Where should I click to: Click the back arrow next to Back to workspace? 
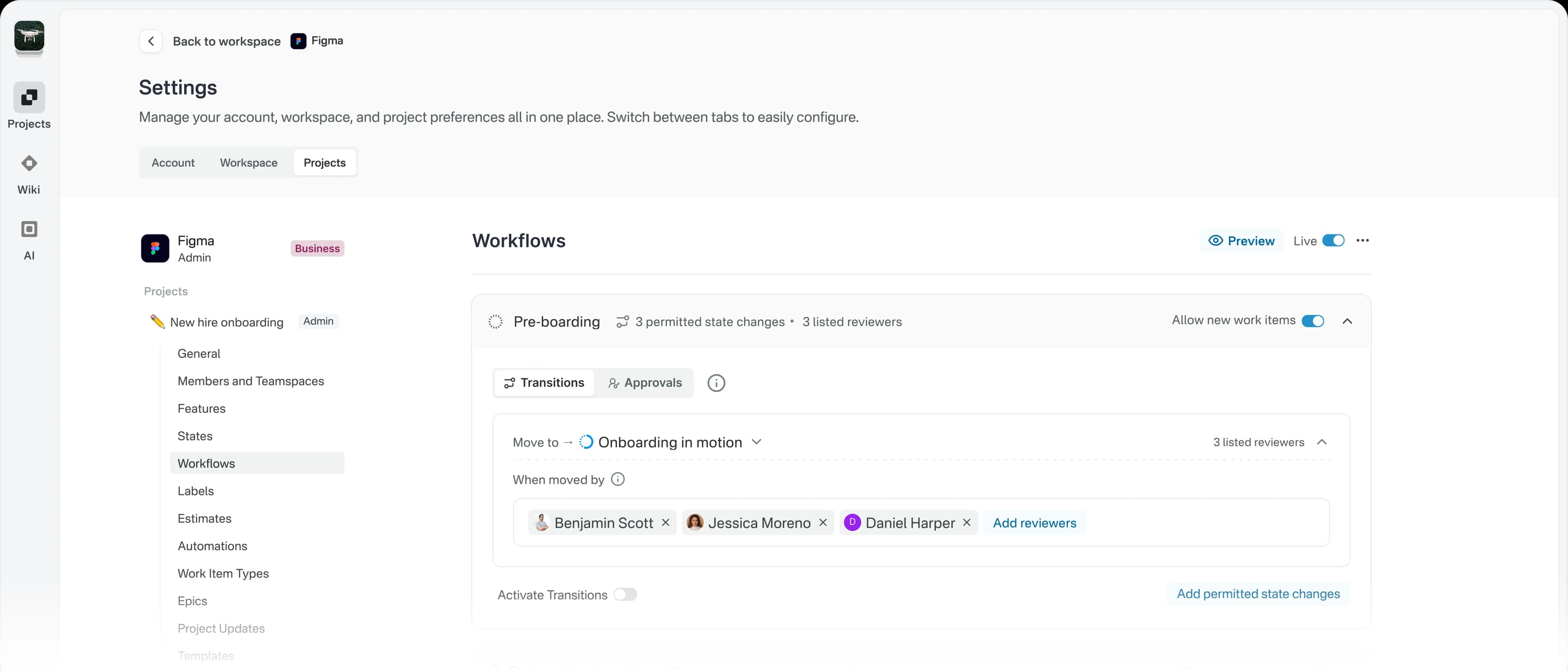[150, 41]
